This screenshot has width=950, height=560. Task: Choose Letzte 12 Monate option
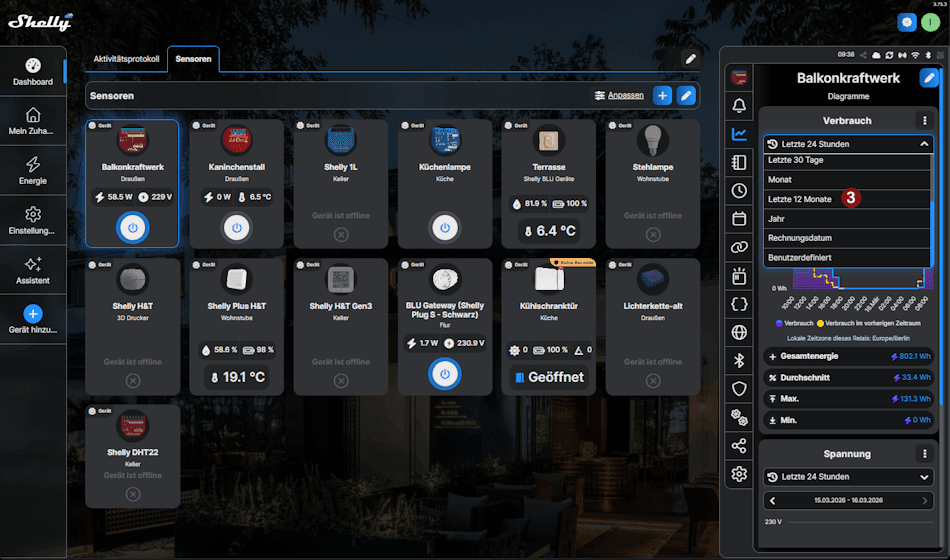pyautogui.click(x=847, y=199)
